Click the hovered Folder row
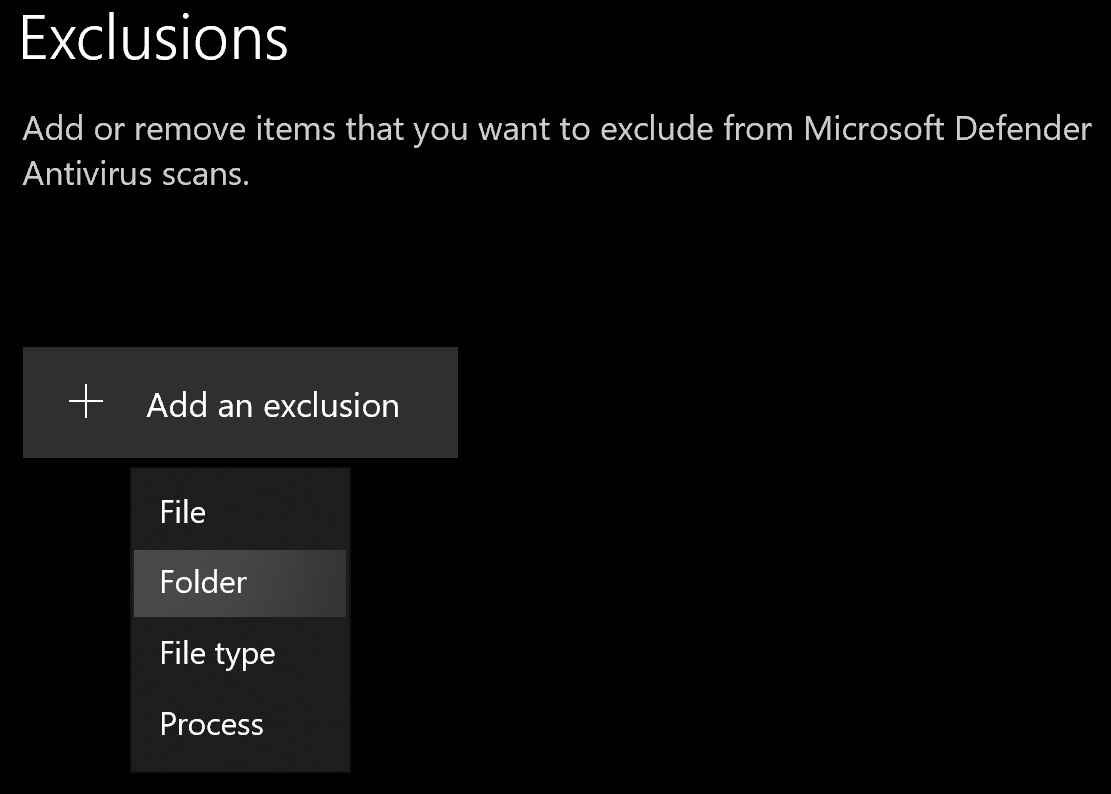The image size is (1111, 794). click(x=240, y=582)
